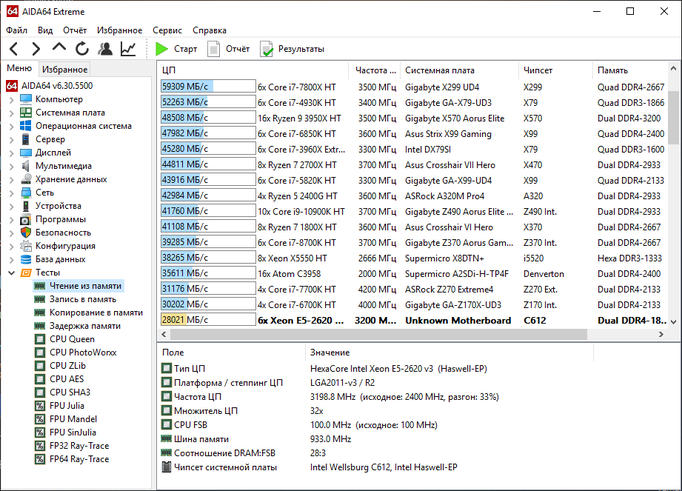Expand the Мультимедиа tree node

pos(12,166)
